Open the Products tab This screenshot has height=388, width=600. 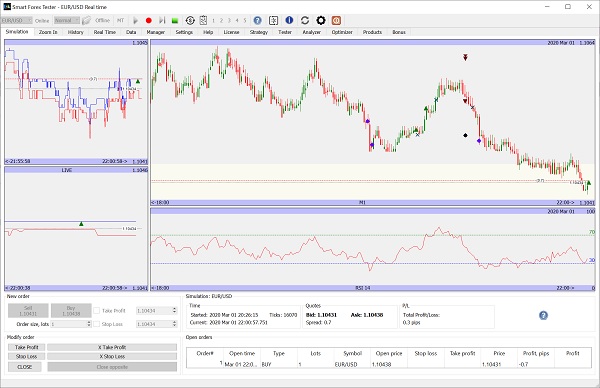pos(372,32)
